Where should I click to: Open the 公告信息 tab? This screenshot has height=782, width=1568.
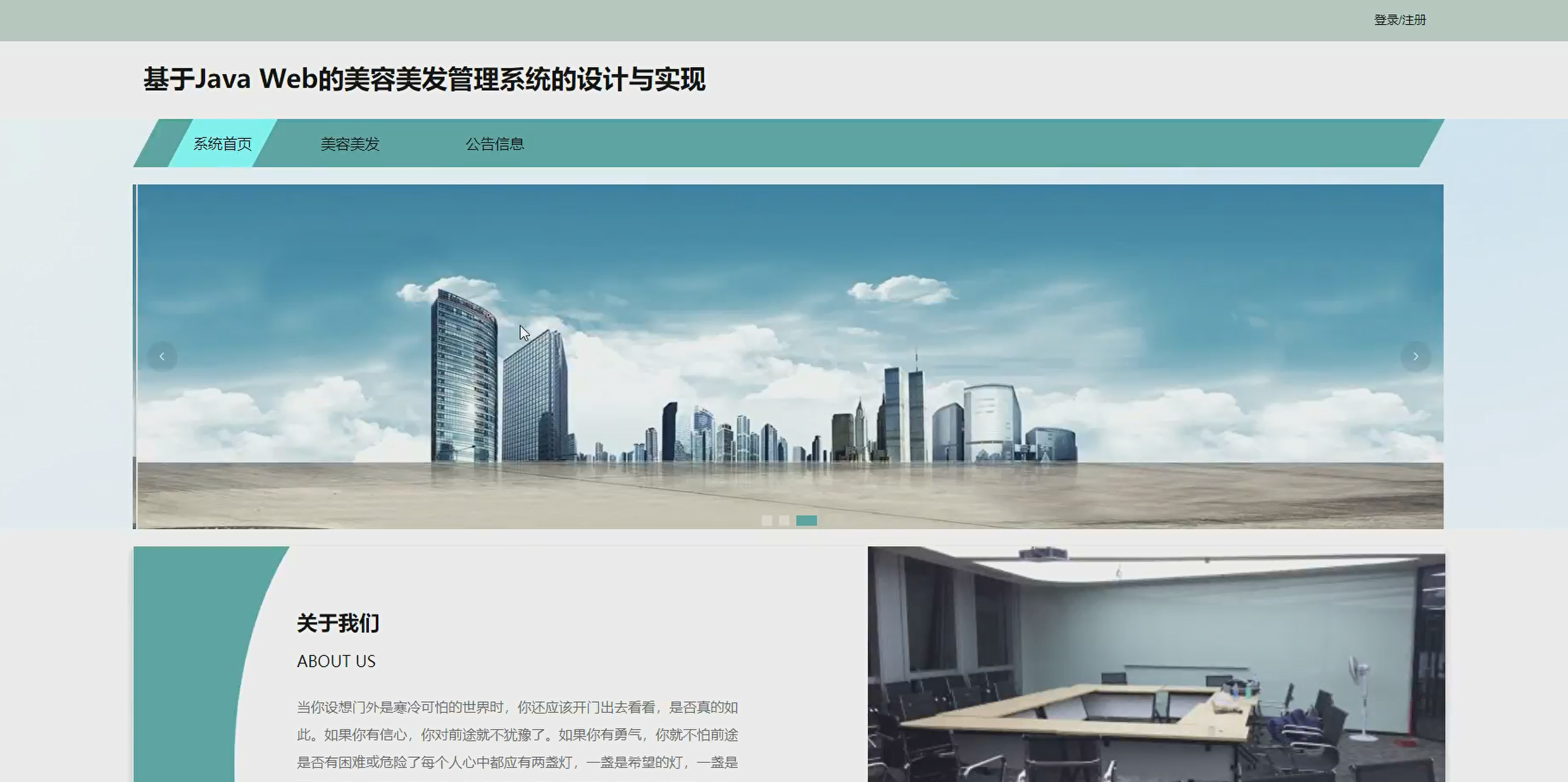tap(495, 144)
